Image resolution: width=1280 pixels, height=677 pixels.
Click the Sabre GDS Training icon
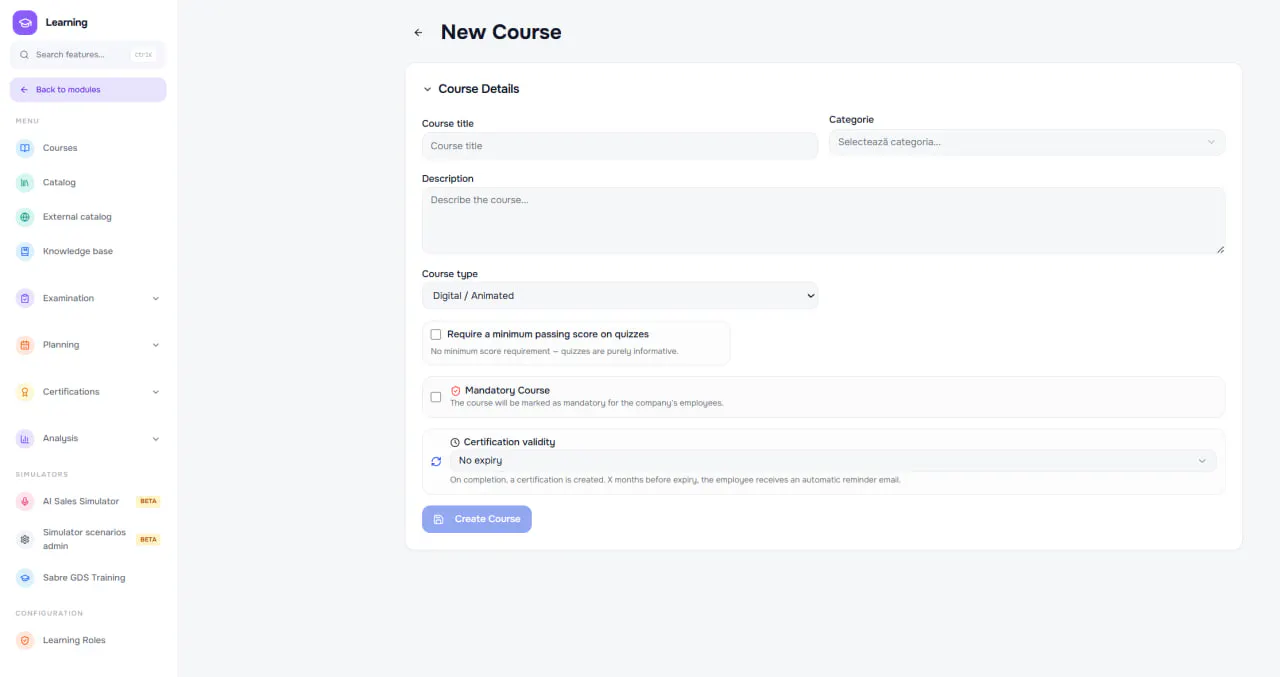[25, 578]
